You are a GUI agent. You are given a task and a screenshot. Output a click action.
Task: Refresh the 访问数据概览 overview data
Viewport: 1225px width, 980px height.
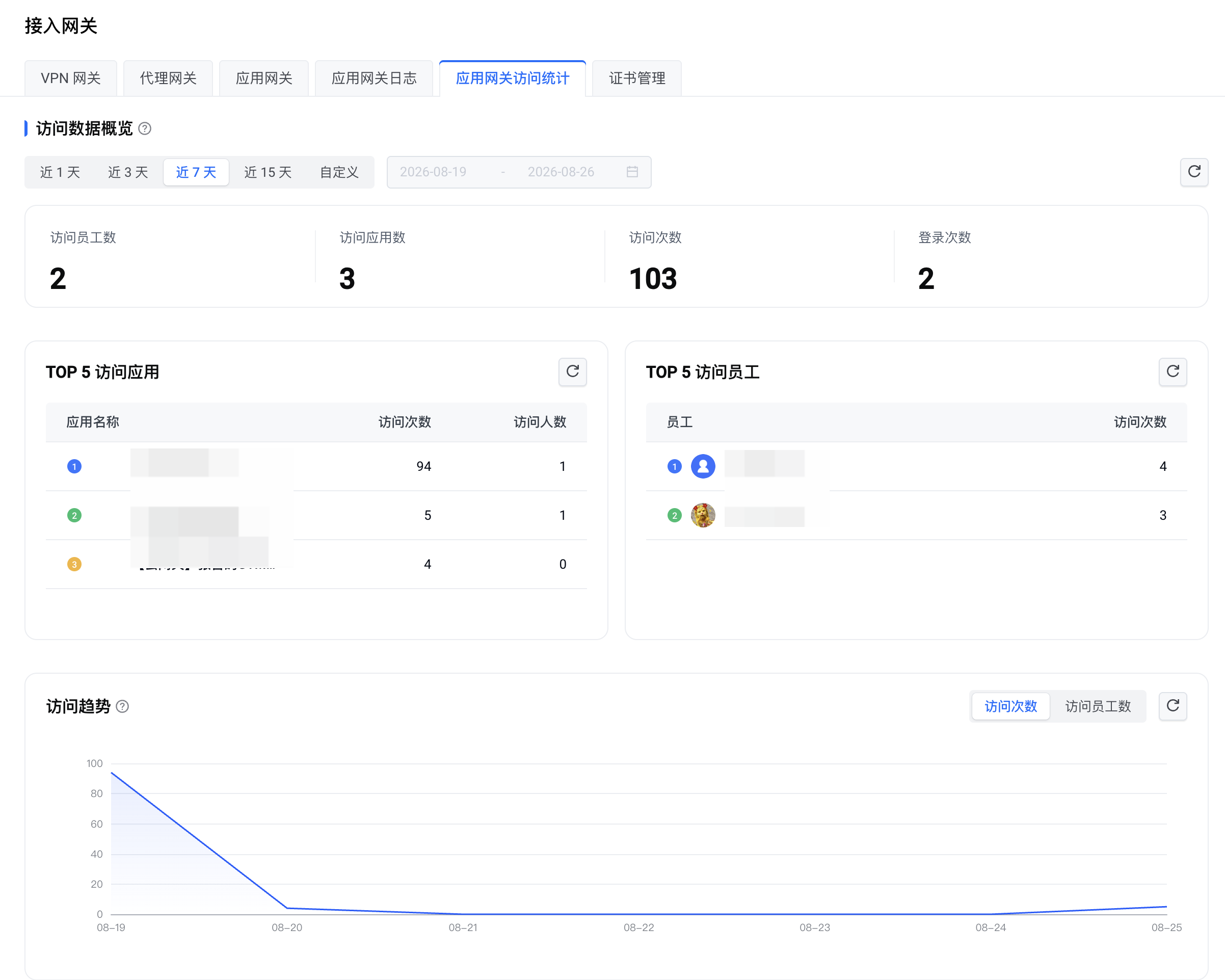pos(1194,172)
